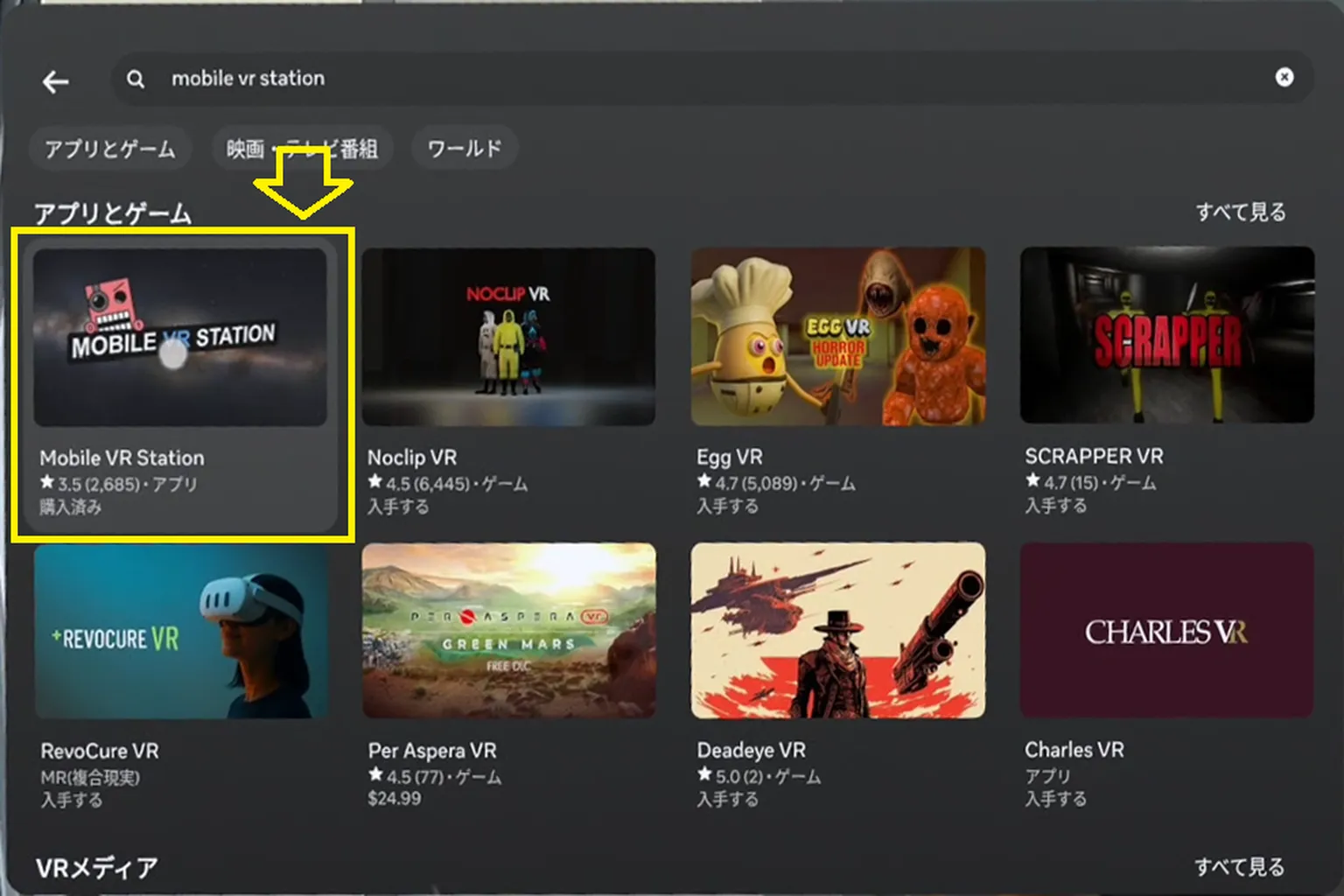Click the 'Charles VR' title text
The image size is (1344, 896).
point(1074,750)
